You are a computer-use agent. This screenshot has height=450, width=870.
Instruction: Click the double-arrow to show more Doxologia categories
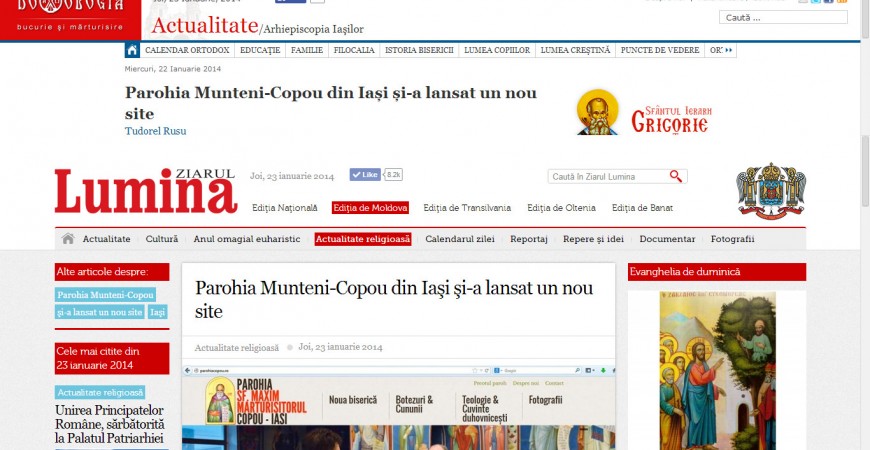pos(729,50)
